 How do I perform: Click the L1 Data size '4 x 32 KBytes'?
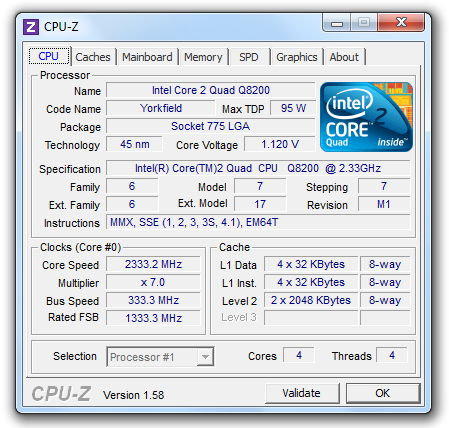311,264
